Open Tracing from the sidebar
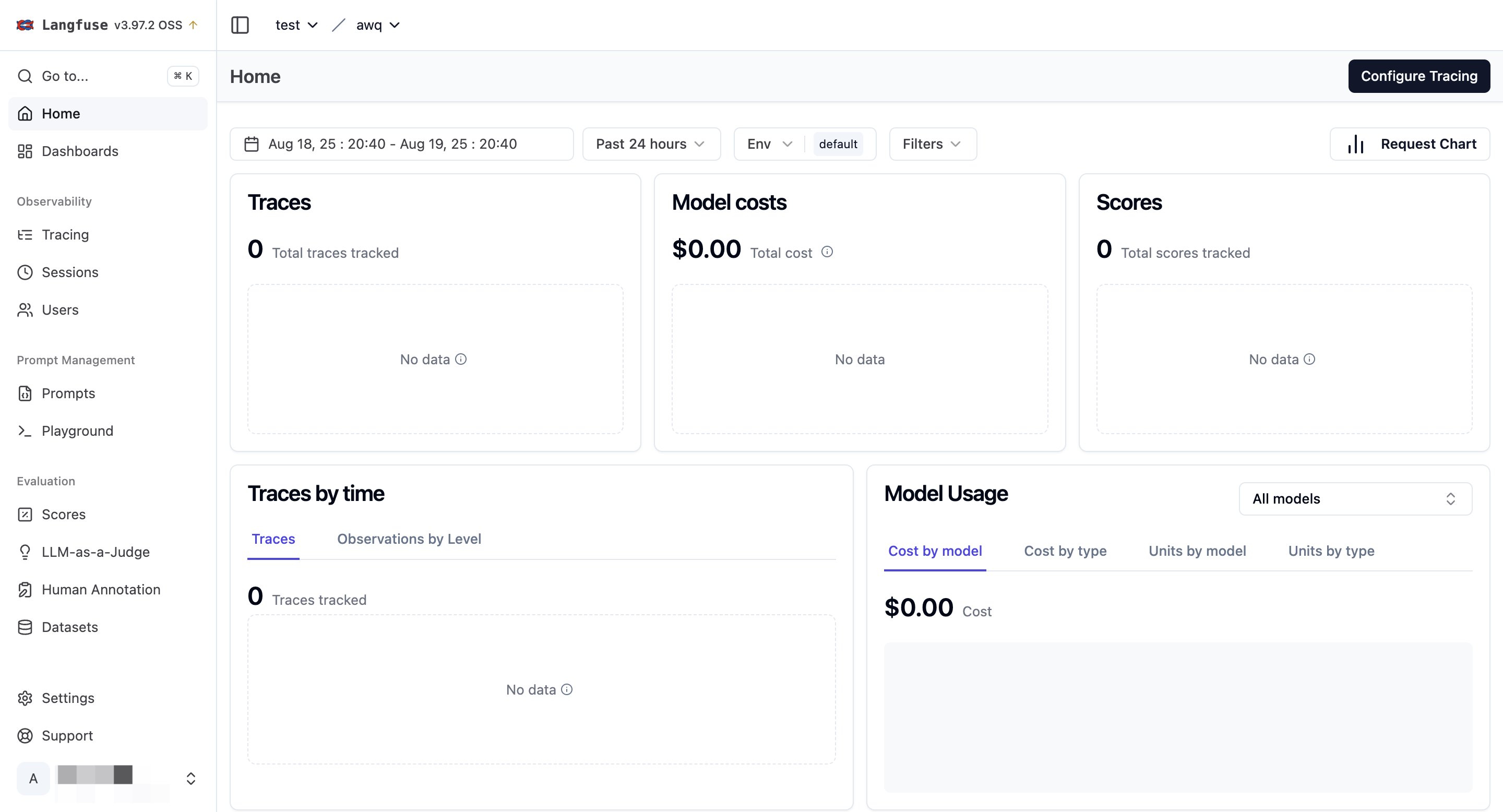The height and width of the screenshot is (812, 1503). (x=65, y=234)
